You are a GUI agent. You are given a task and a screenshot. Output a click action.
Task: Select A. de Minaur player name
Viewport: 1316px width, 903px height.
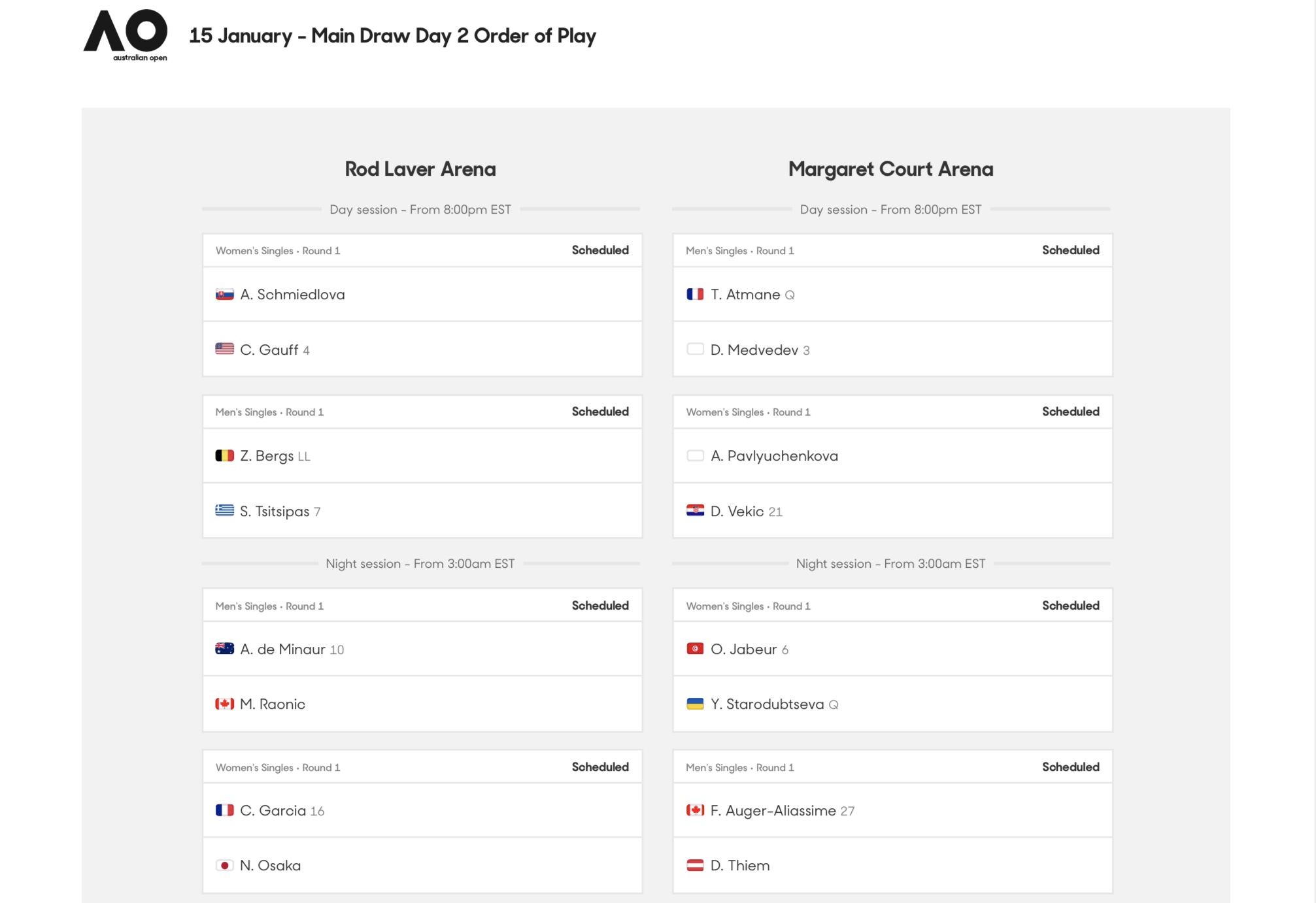click(x=282, y=649)
